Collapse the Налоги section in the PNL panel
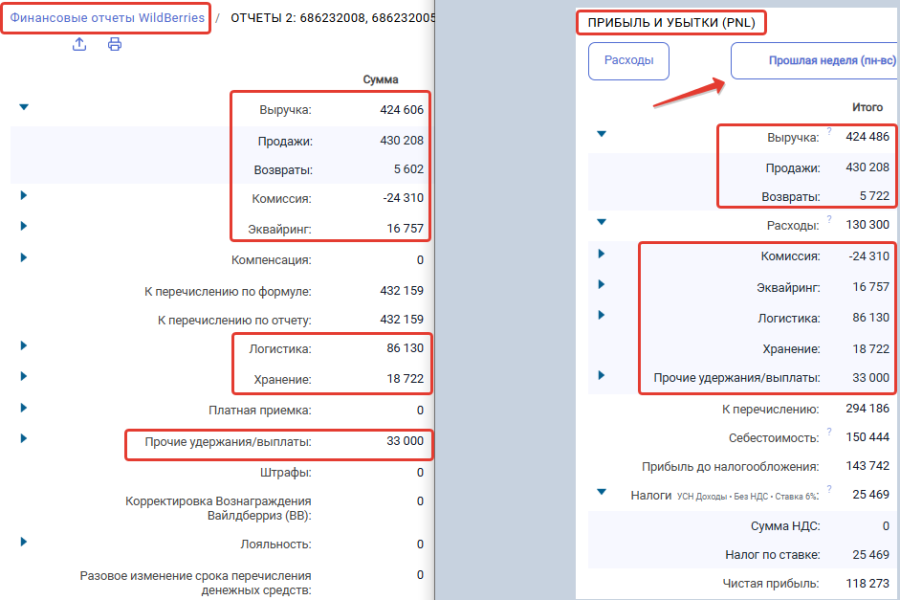Viewport: 900px width, 600px height. (601, 492)
